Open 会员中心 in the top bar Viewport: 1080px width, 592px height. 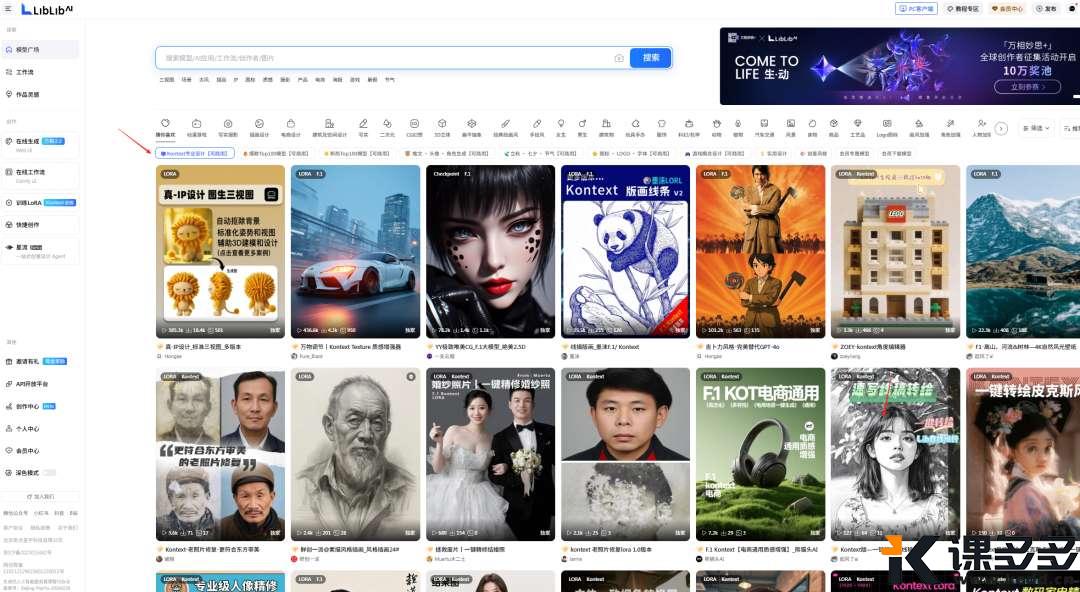coord(1007,9)
